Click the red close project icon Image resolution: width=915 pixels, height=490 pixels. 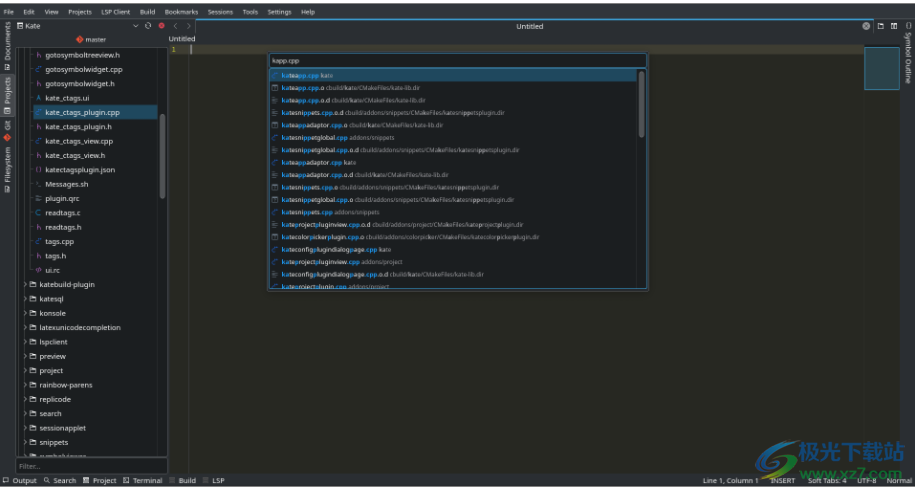pos(162,26)
